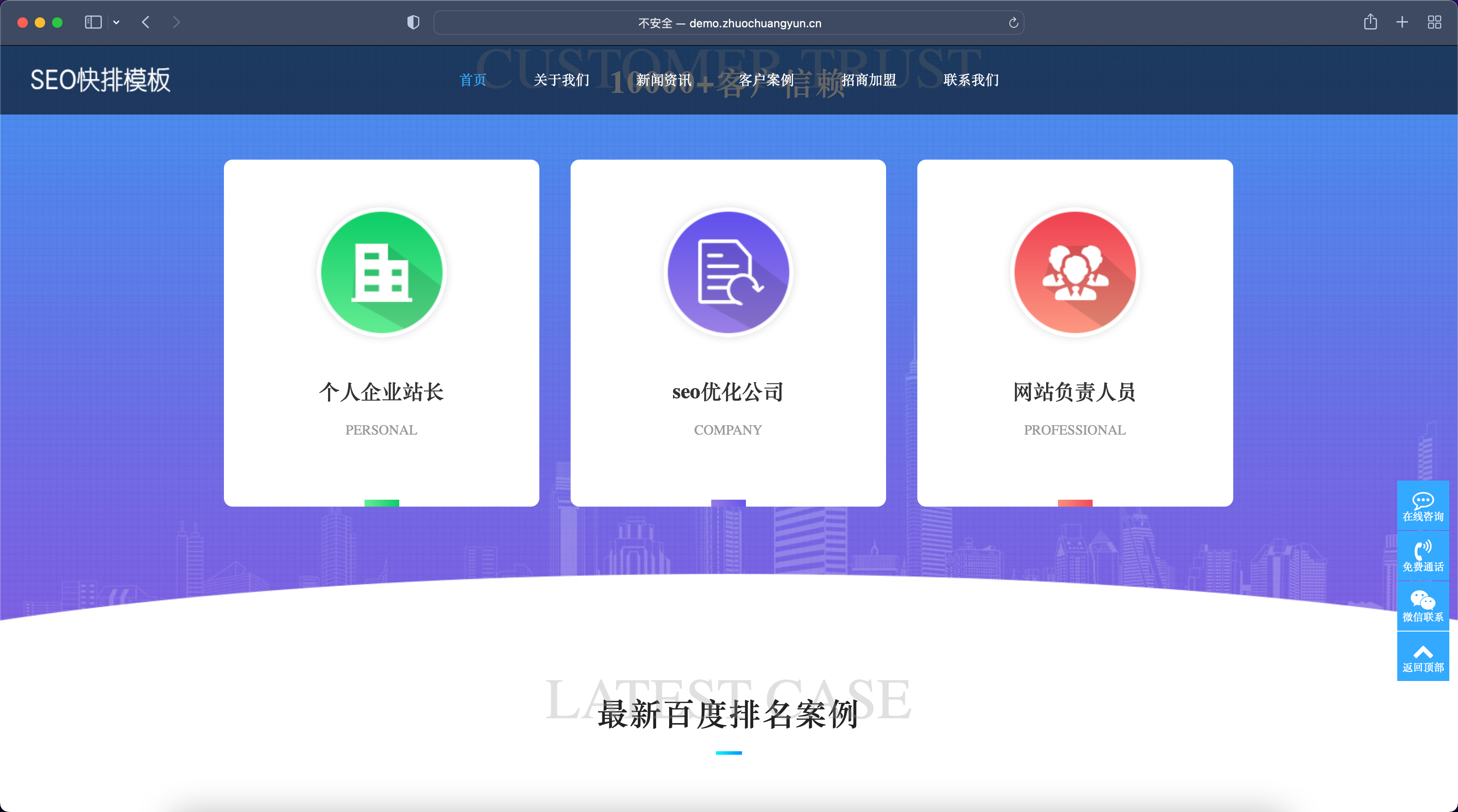Open a new tab with plus icon

pyautogui.click(x=1402, y=23)
